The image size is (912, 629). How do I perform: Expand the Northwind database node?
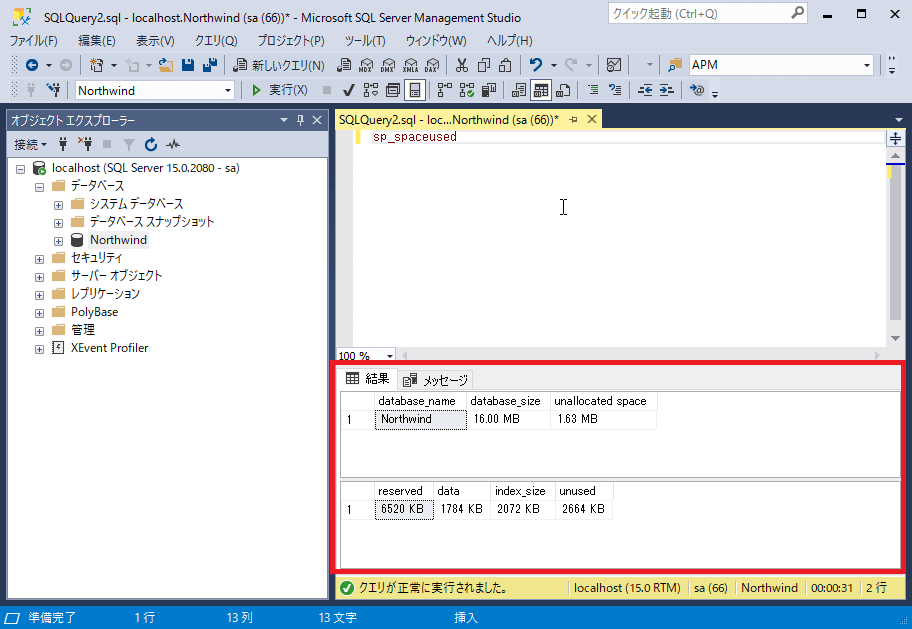point(59,240)
